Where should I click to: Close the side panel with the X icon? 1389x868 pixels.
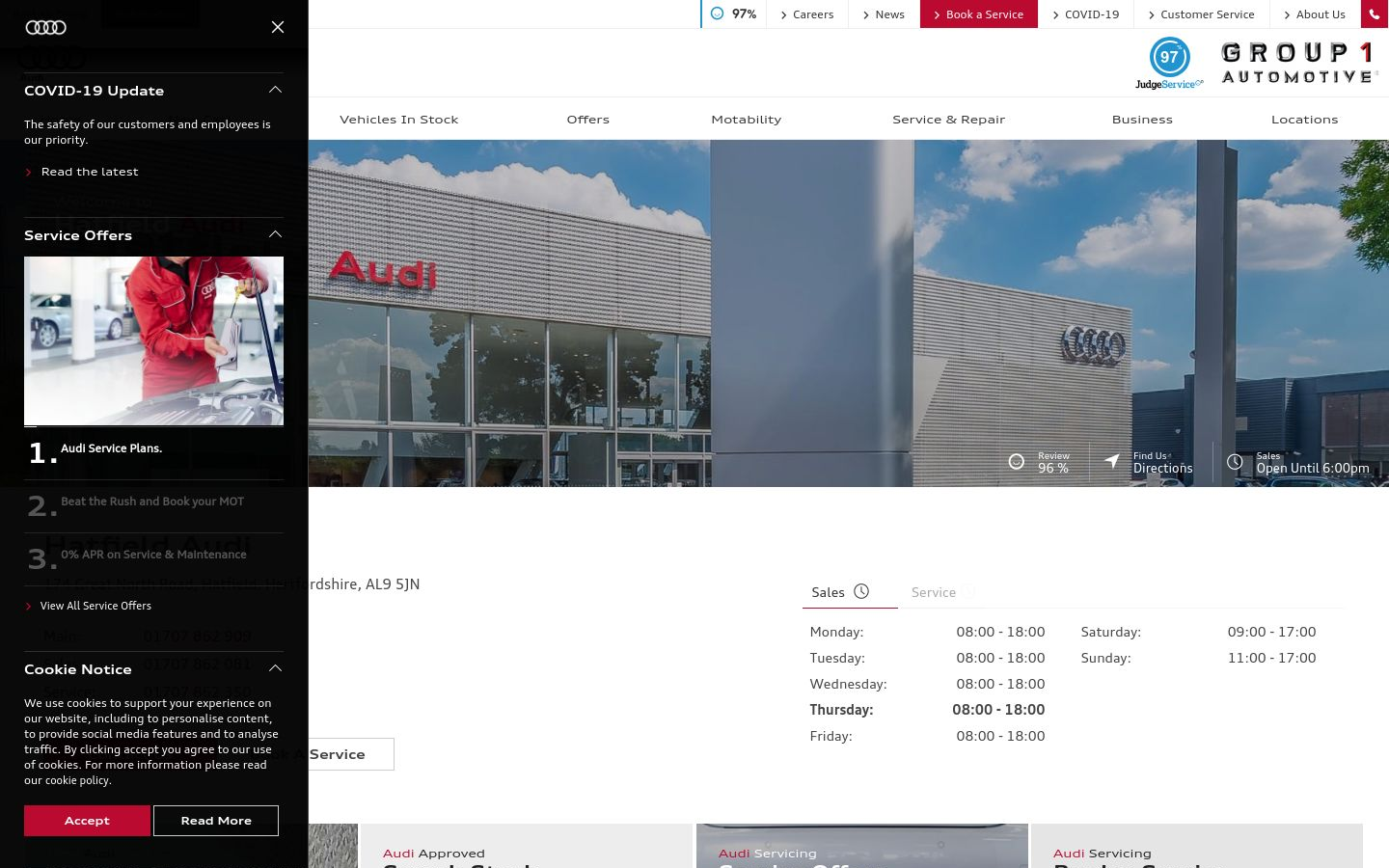coord(278,27)
